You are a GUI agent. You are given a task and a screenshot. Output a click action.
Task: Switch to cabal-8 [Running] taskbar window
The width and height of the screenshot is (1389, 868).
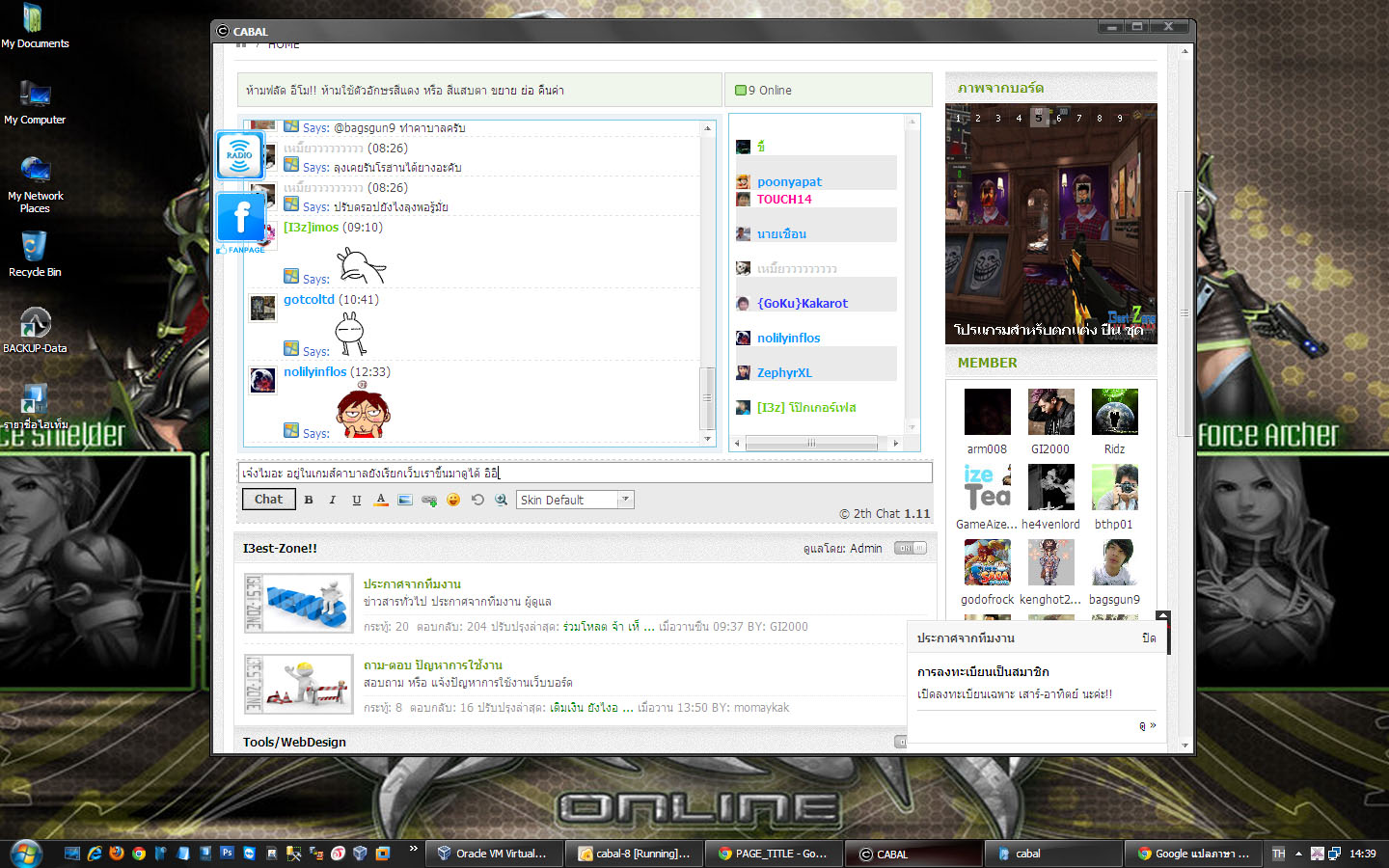634,854
